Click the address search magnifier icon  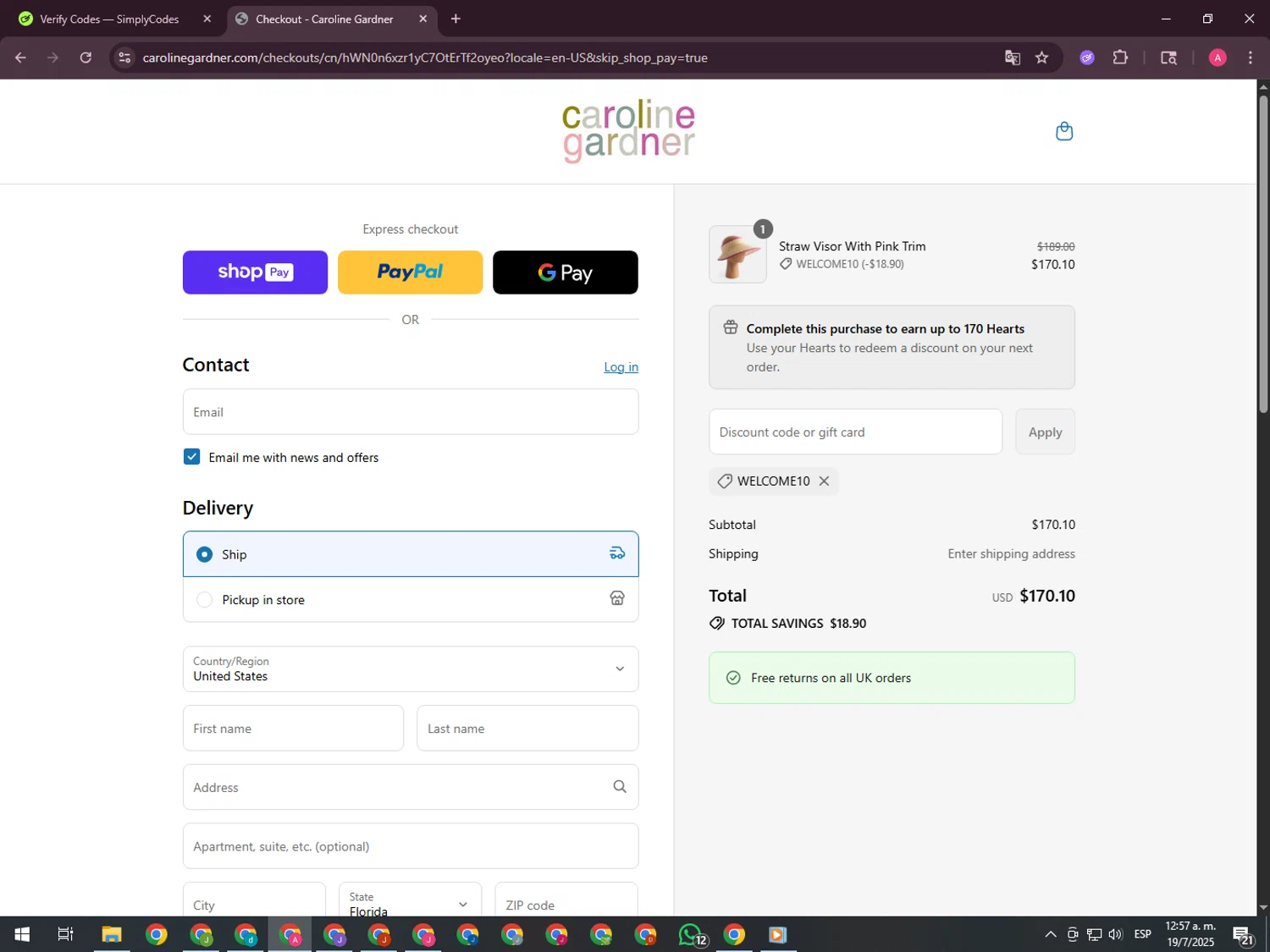[x=620, y=787]
